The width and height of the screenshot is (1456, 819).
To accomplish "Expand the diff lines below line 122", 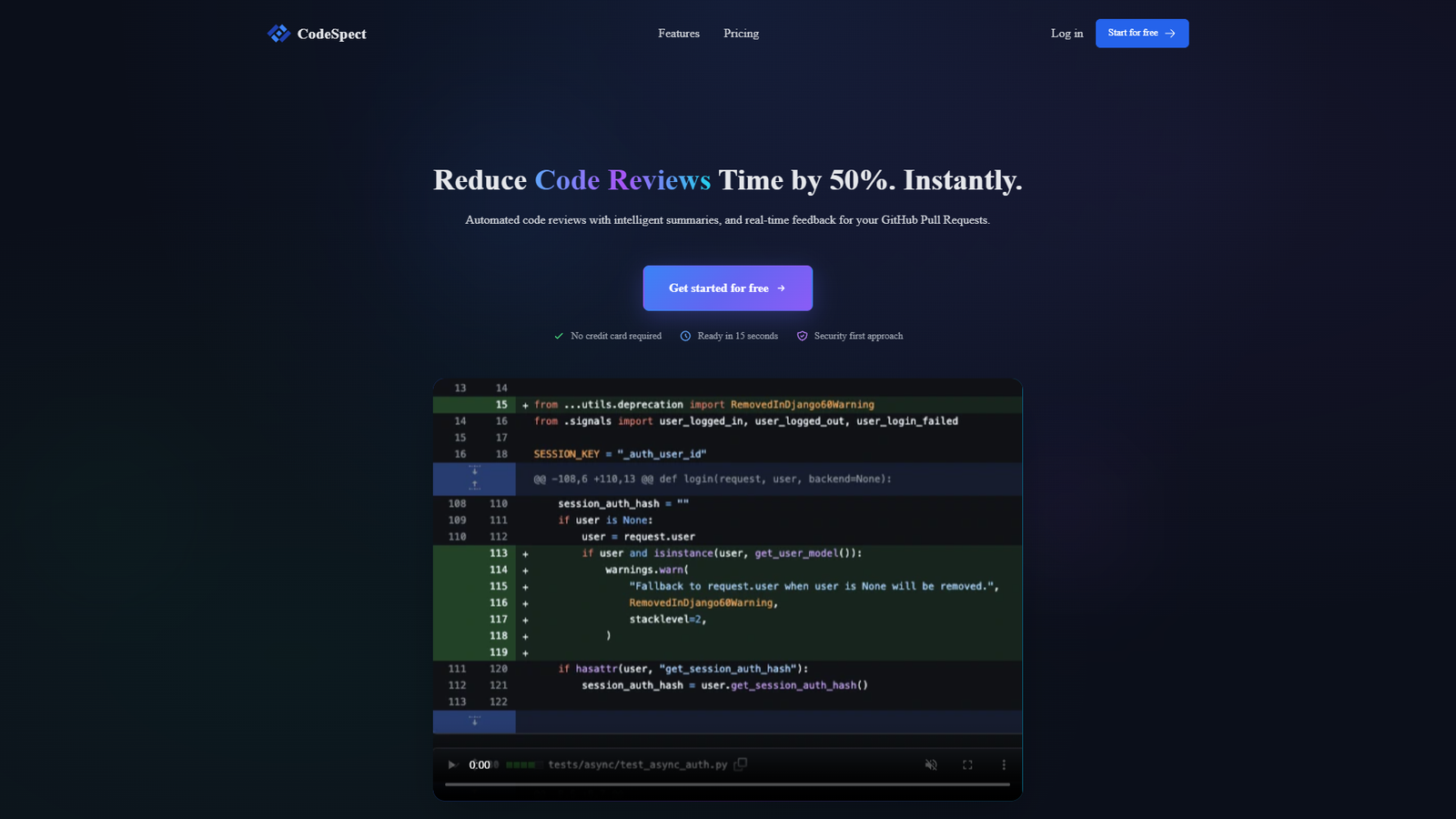I will 474,722.
